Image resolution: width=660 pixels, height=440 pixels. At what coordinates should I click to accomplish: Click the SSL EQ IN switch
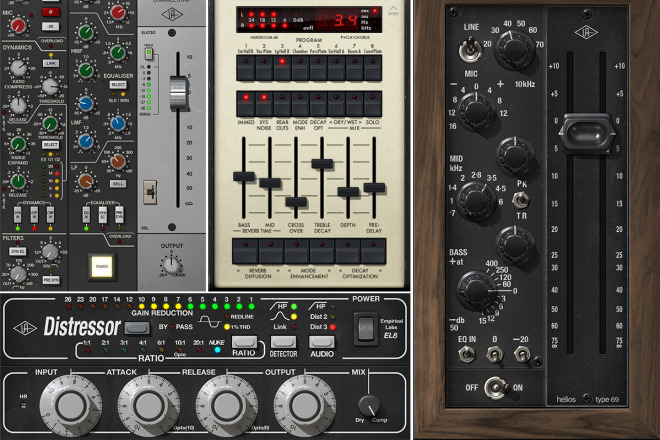[86, 215]
